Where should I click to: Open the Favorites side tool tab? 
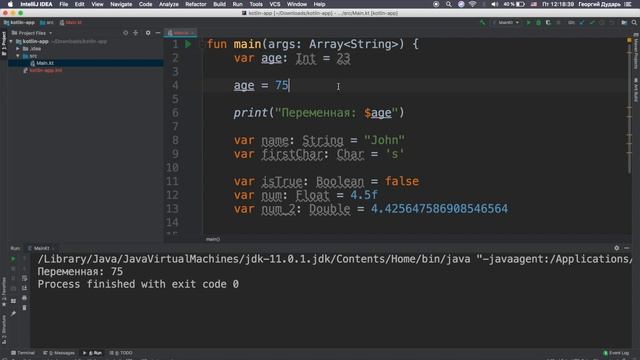click(x=4, y=291)
